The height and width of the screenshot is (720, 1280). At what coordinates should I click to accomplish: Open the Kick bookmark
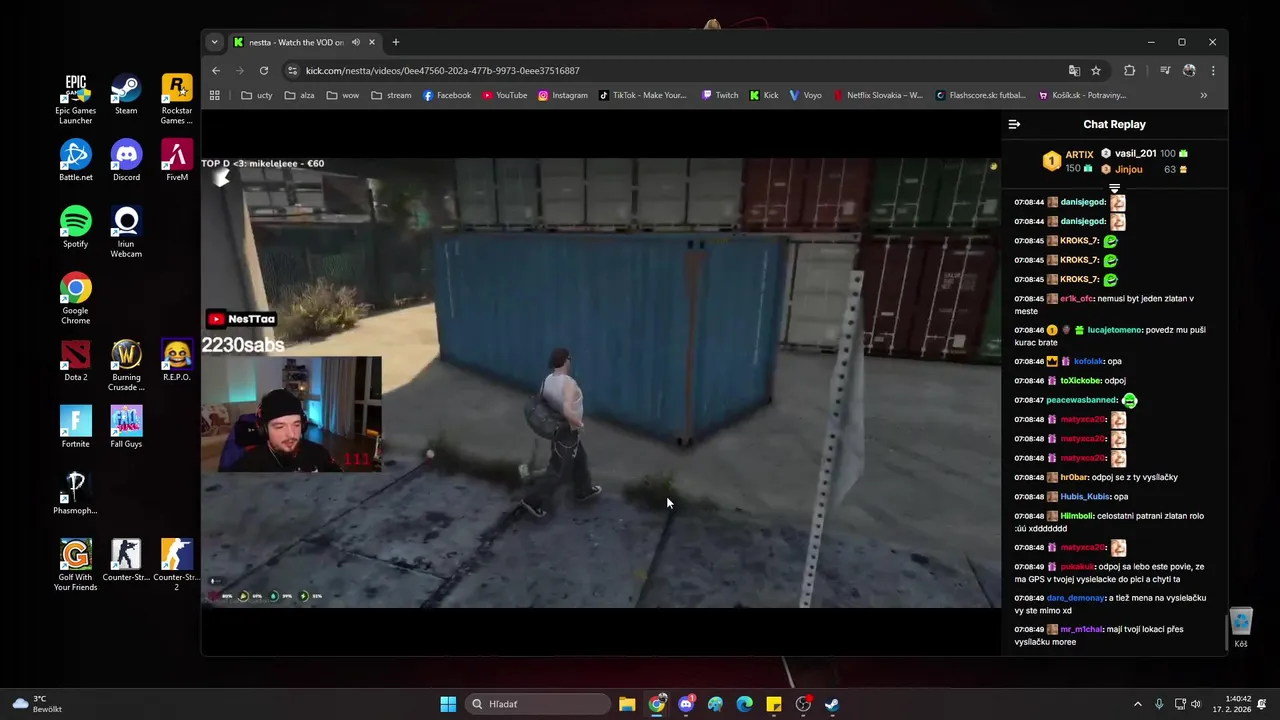click(x=764, y=95)
